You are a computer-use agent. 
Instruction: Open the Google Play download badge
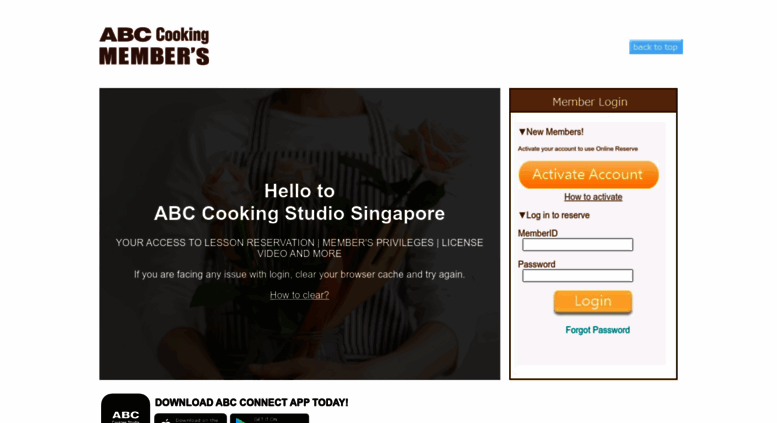[x=269, y=418]
